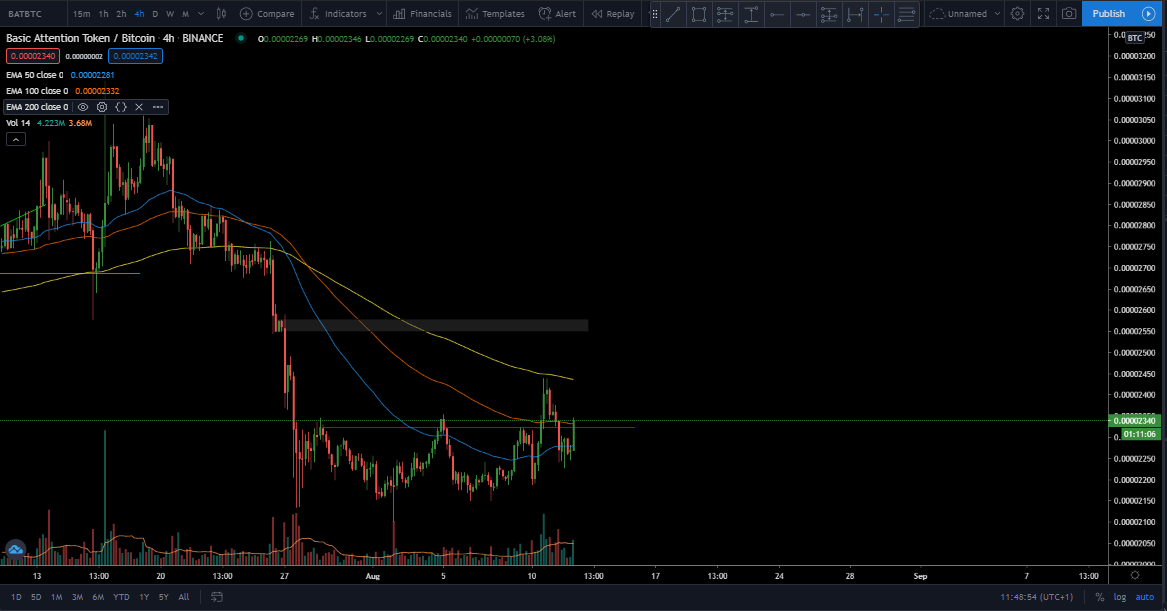Screen dimensions: 1167x611
Task: Enter fullscreen mode
Action: (x=1043, y=13)
